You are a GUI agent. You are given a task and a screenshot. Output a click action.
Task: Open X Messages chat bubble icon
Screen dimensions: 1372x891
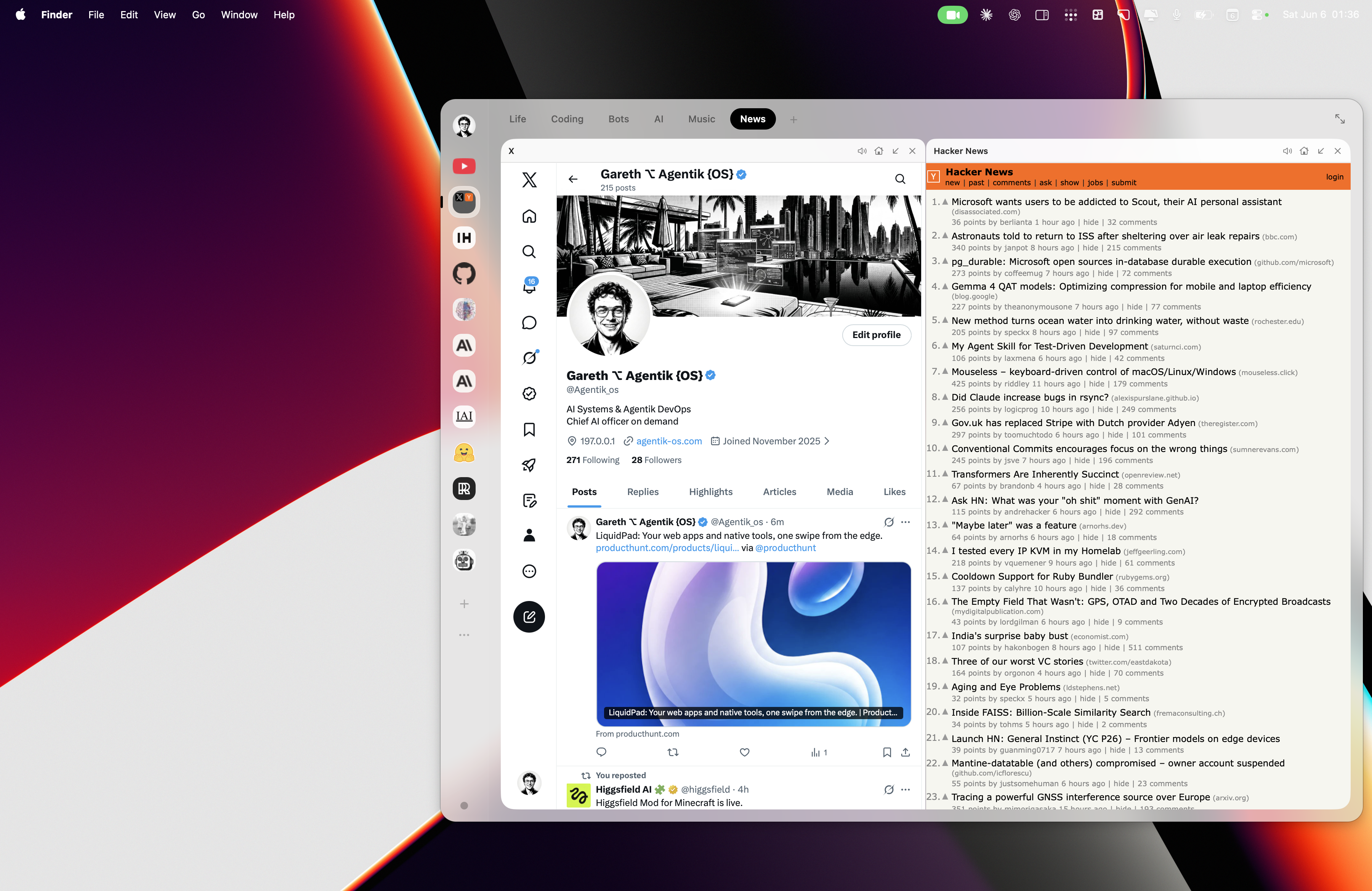[529, 323]
